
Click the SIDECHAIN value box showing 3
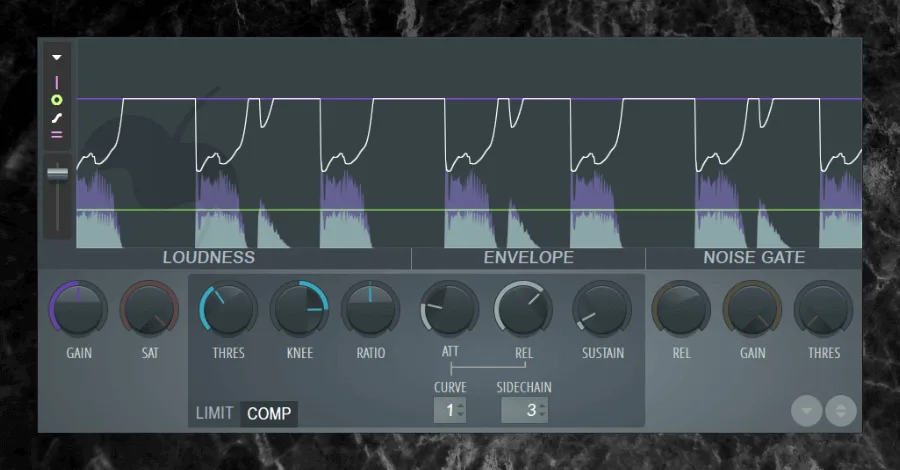click(524, 410)
